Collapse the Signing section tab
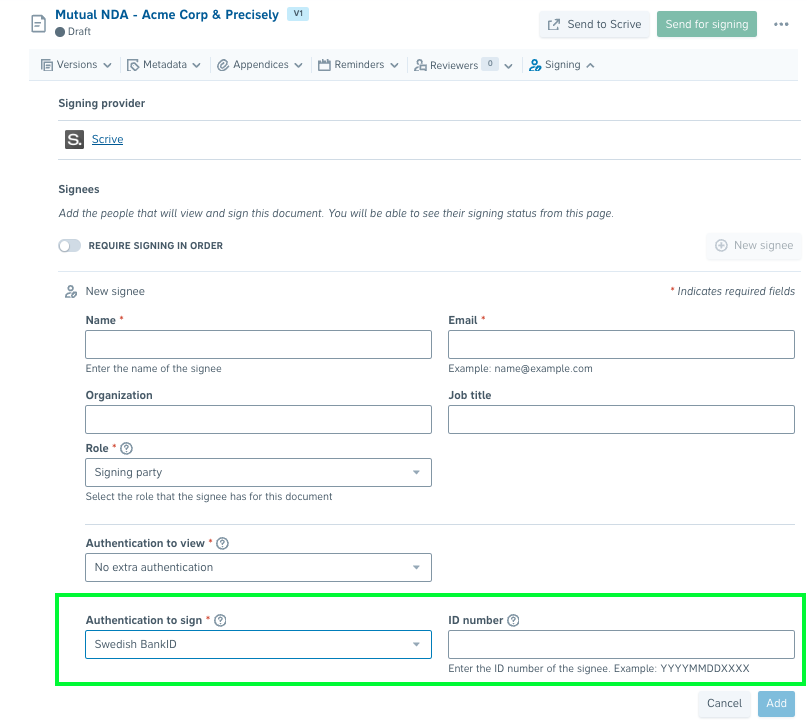 561,65
